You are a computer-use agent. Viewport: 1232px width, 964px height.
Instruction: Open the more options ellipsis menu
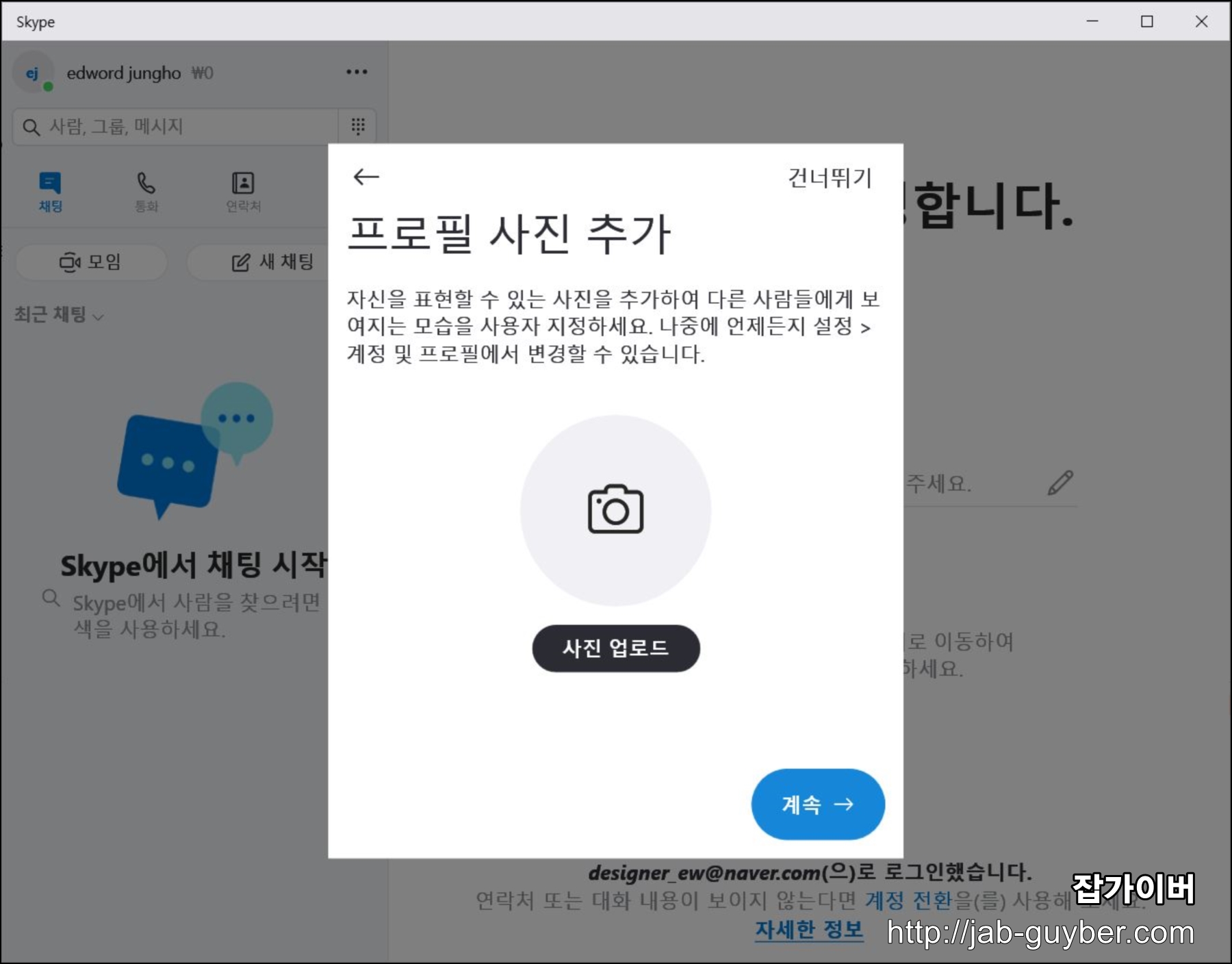357,72
